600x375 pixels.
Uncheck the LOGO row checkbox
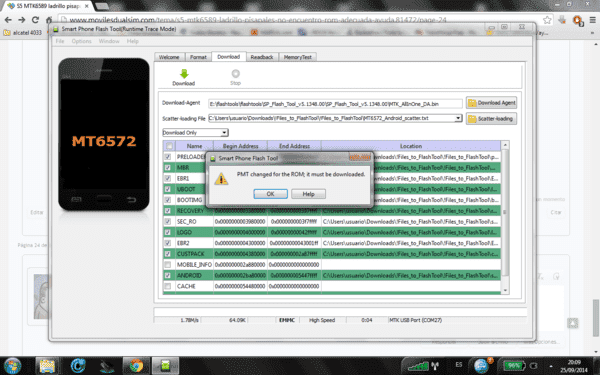[168, 232]
